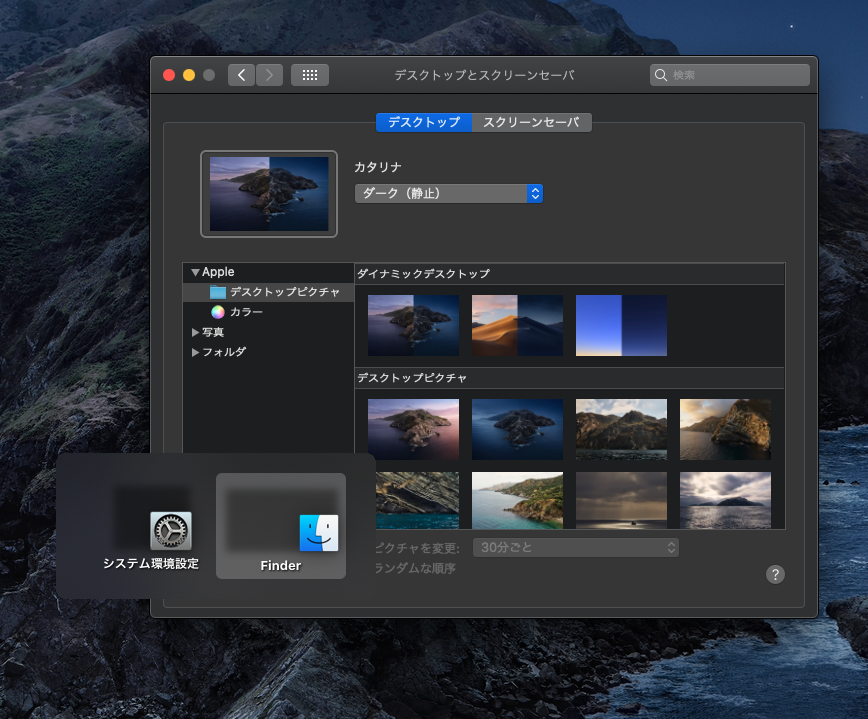Select the Mojave dune dynamic desktop thumbnail
Image resolution: width=868 pixels, height=719 pixels.
(517, 325)
